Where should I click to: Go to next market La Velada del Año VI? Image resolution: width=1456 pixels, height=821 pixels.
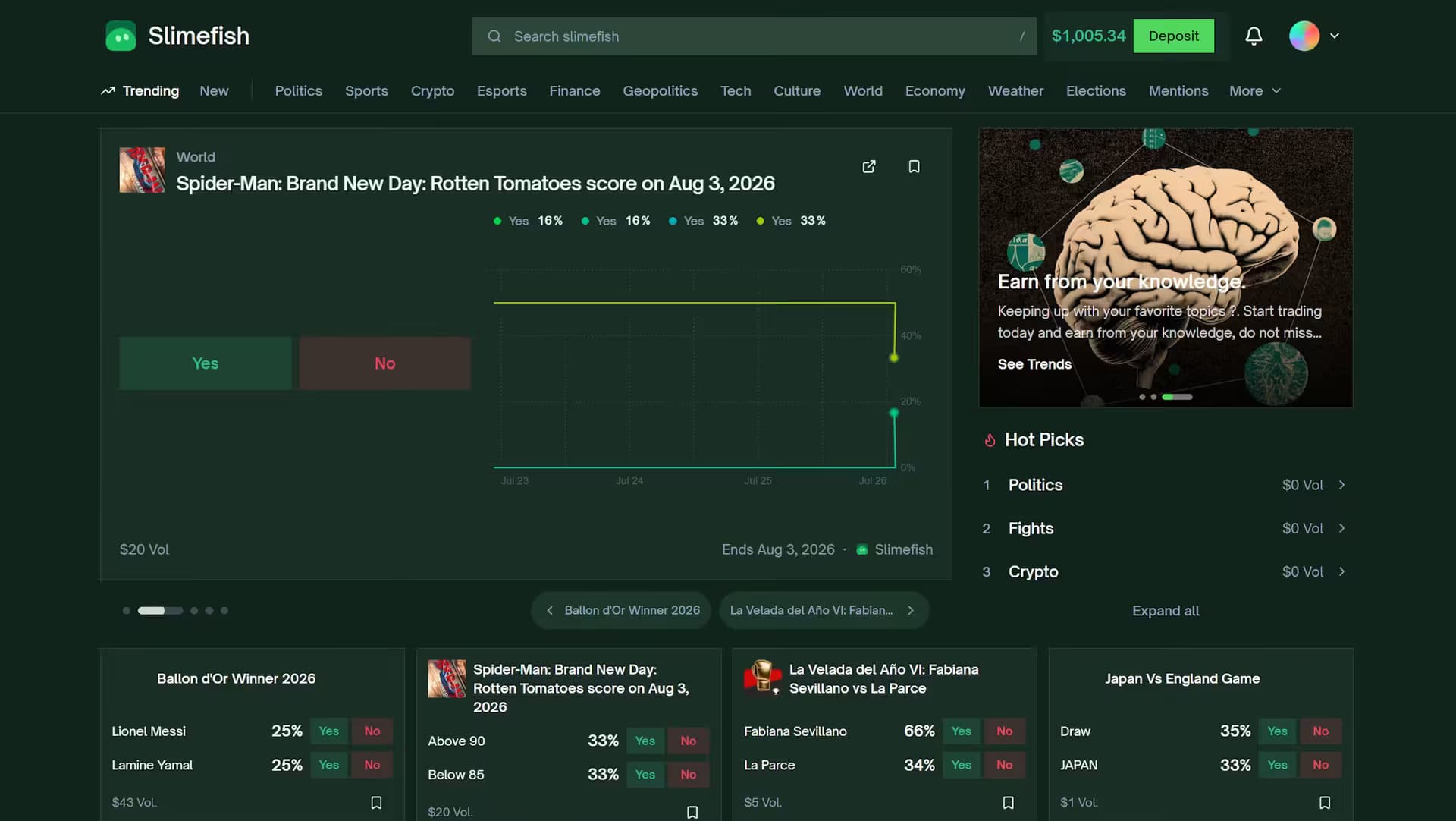point(824,610)
